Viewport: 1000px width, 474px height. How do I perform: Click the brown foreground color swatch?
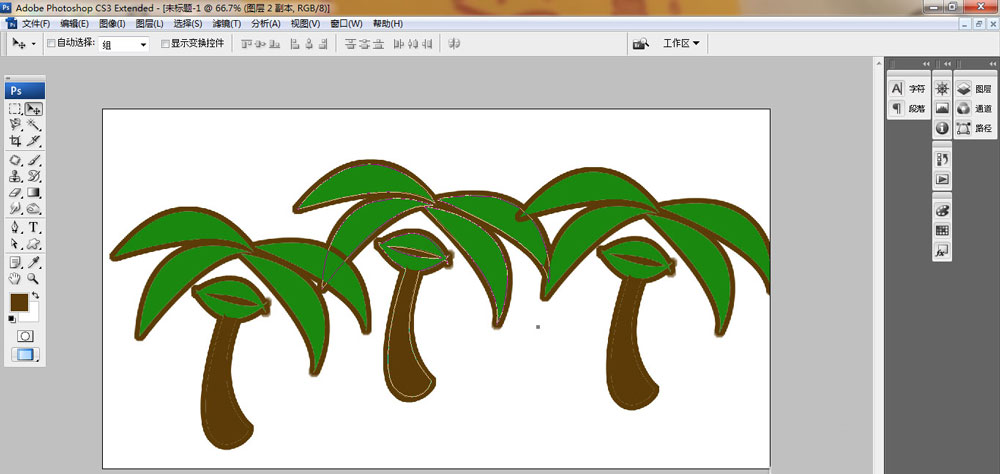pos(19,302)
